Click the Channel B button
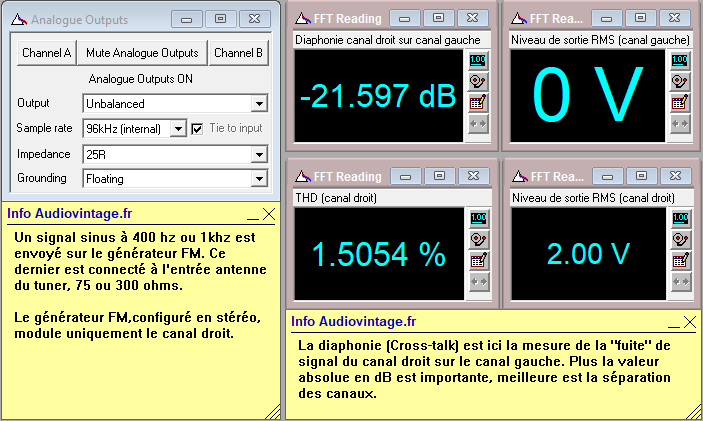 239,53
